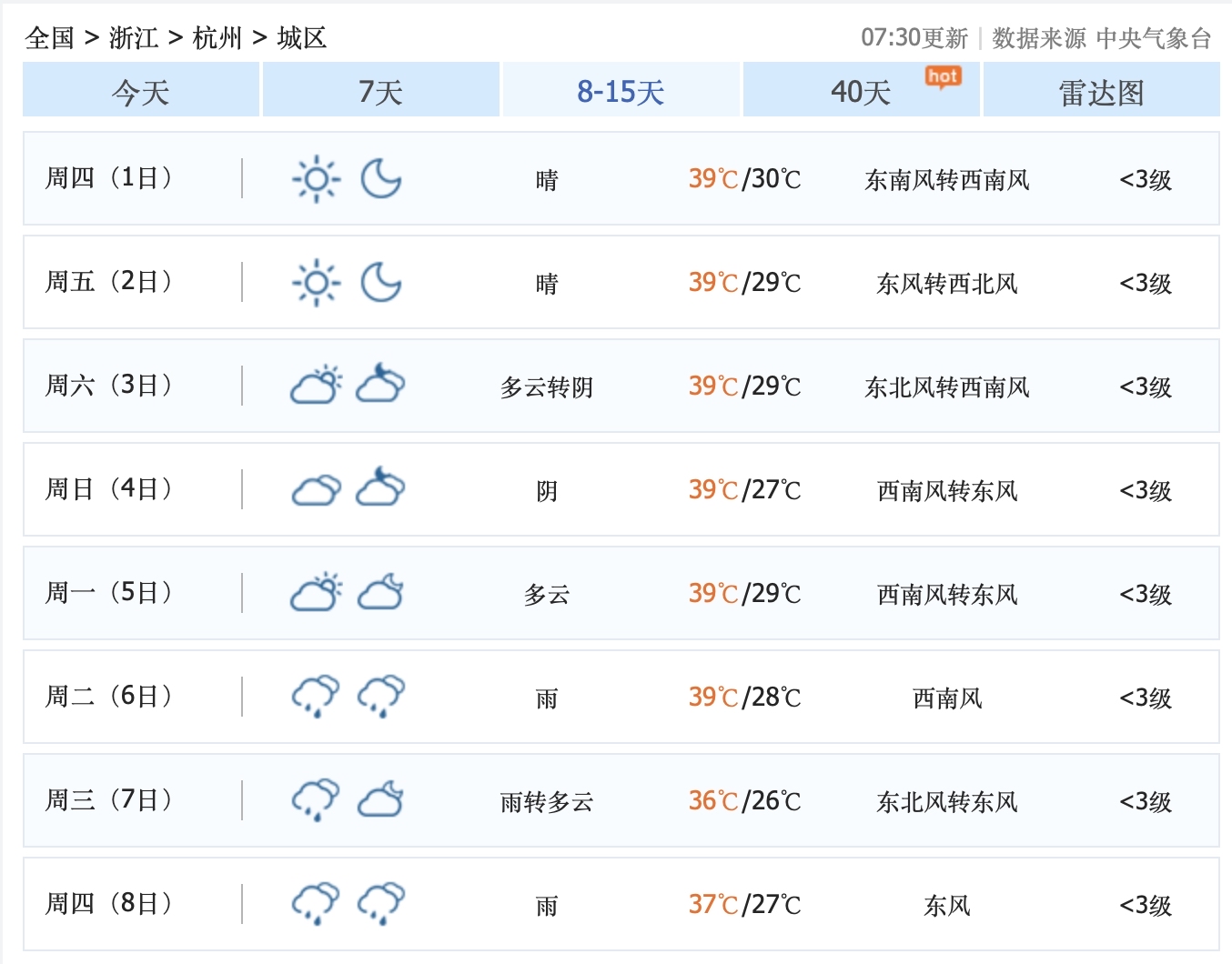Click the nighttime rain icon for 周四 8日
This screenshot has height=964, width=1232.
381,904
